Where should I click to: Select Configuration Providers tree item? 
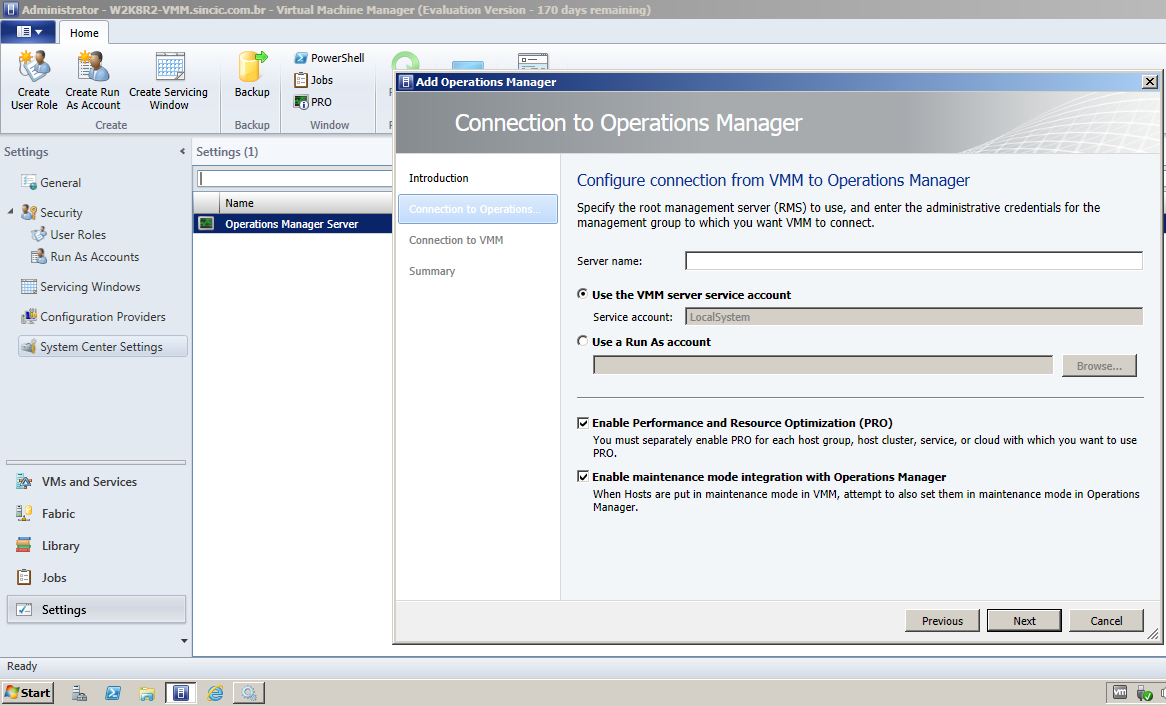103,316
